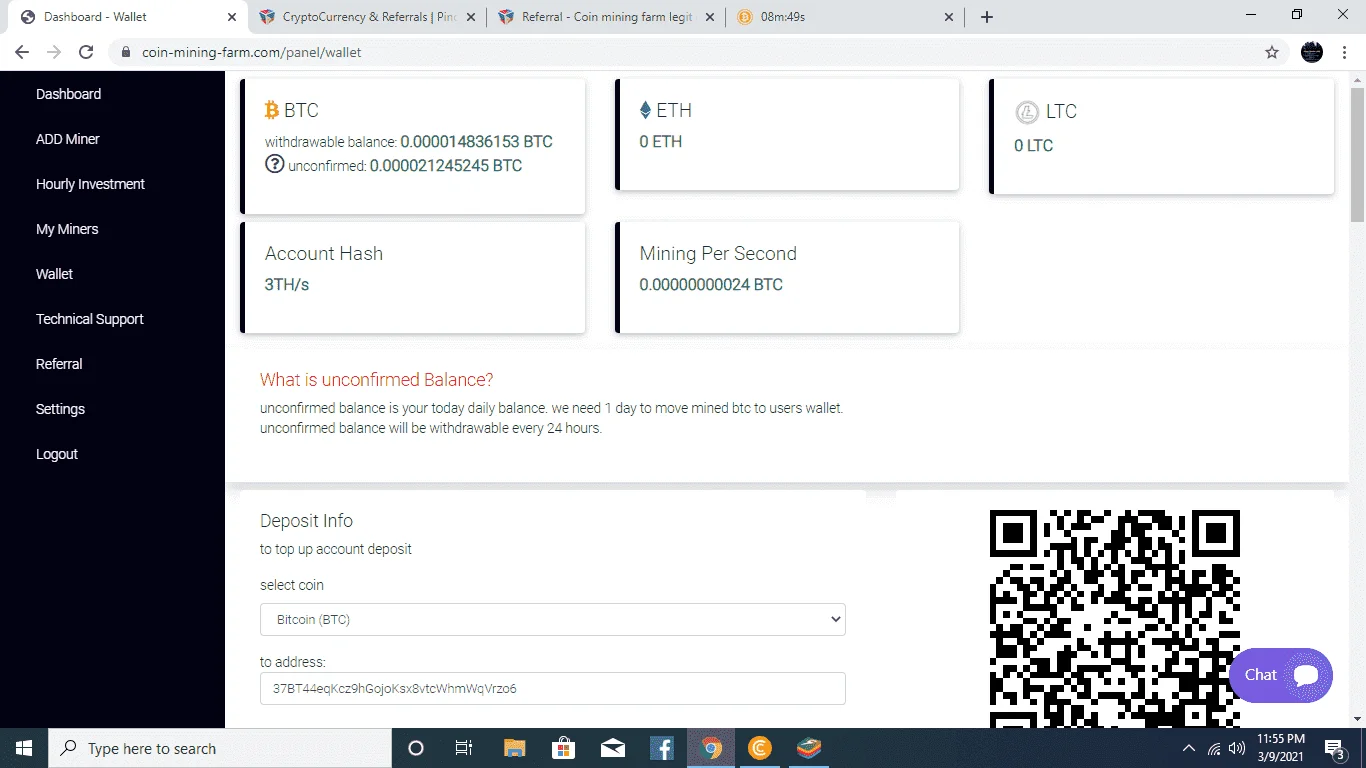Open File Explorer from the taskbar

pyautogui.click(x=514, y=748)
